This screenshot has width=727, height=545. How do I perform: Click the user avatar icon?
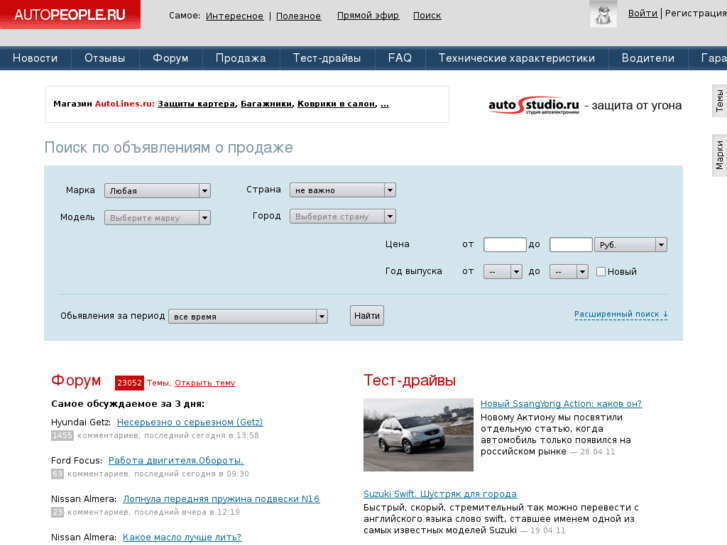click(603, 14)
